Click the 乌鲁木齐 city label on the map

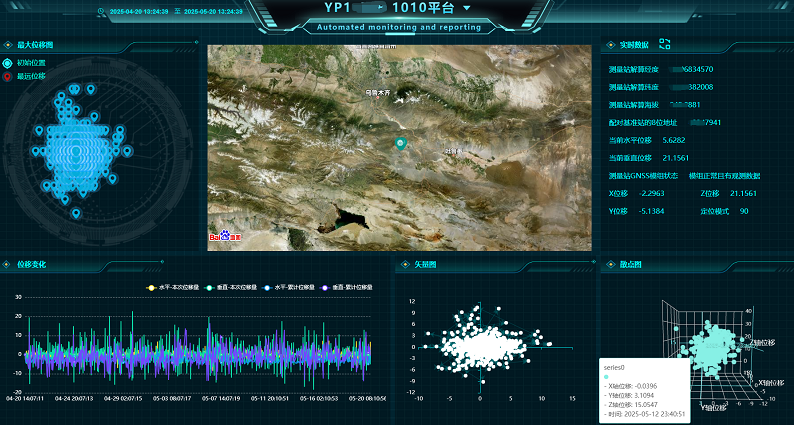click(x=379, y=93)
